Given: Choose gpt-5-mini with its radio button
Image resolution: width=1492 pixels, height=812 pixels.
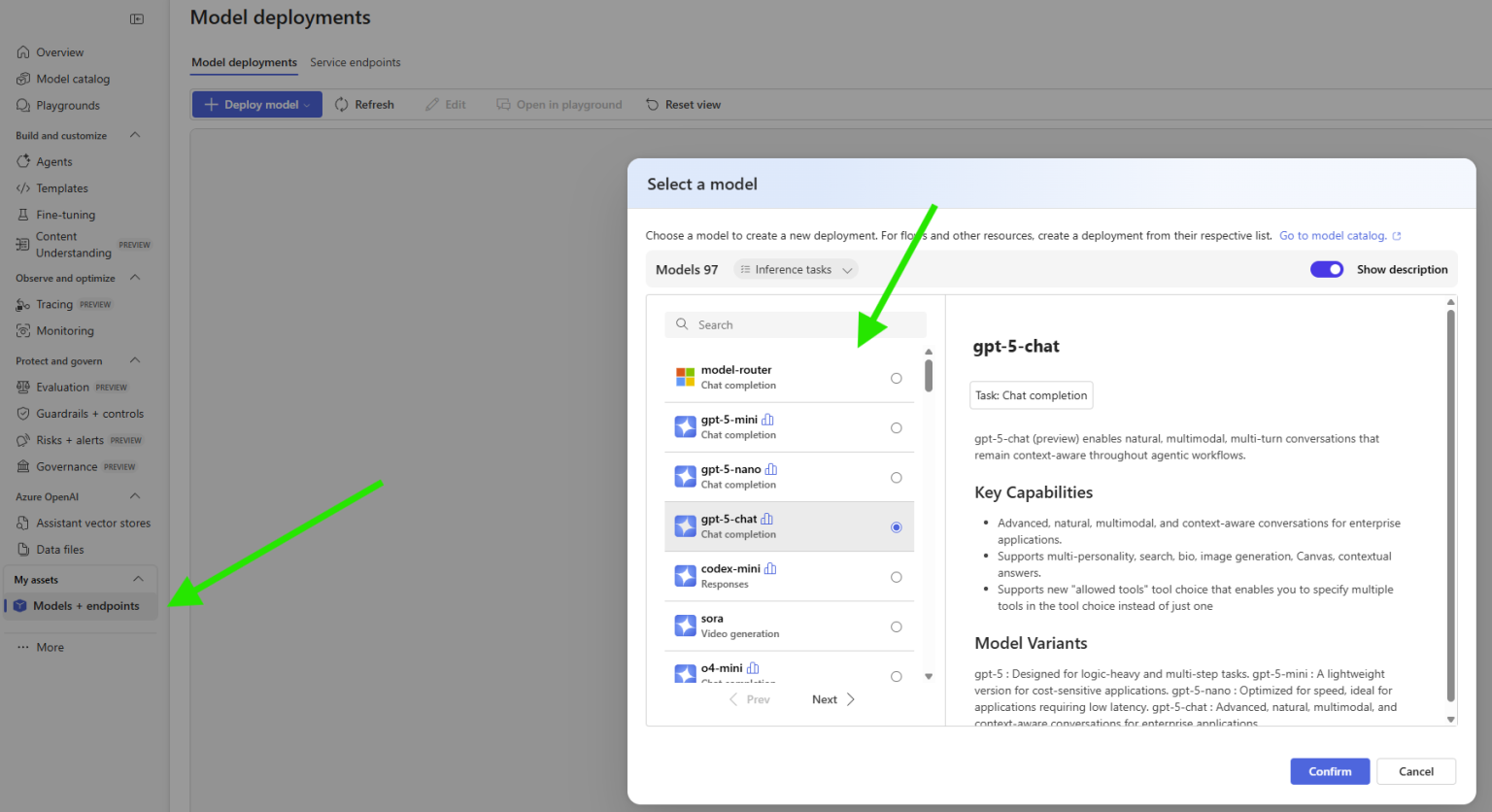Looking at the screenshot, I should click(x=896, y=427).
